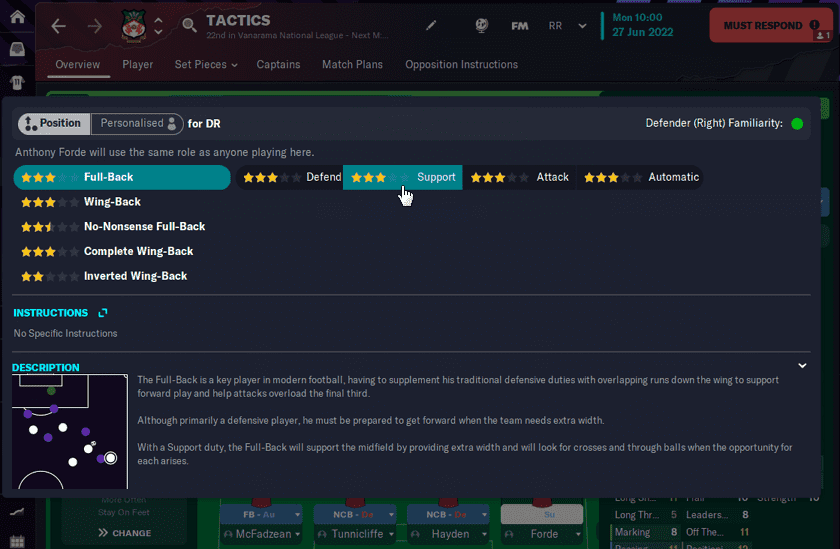Click the back navigation arrow
Screen dimensions: 840x549
[58, 26]
